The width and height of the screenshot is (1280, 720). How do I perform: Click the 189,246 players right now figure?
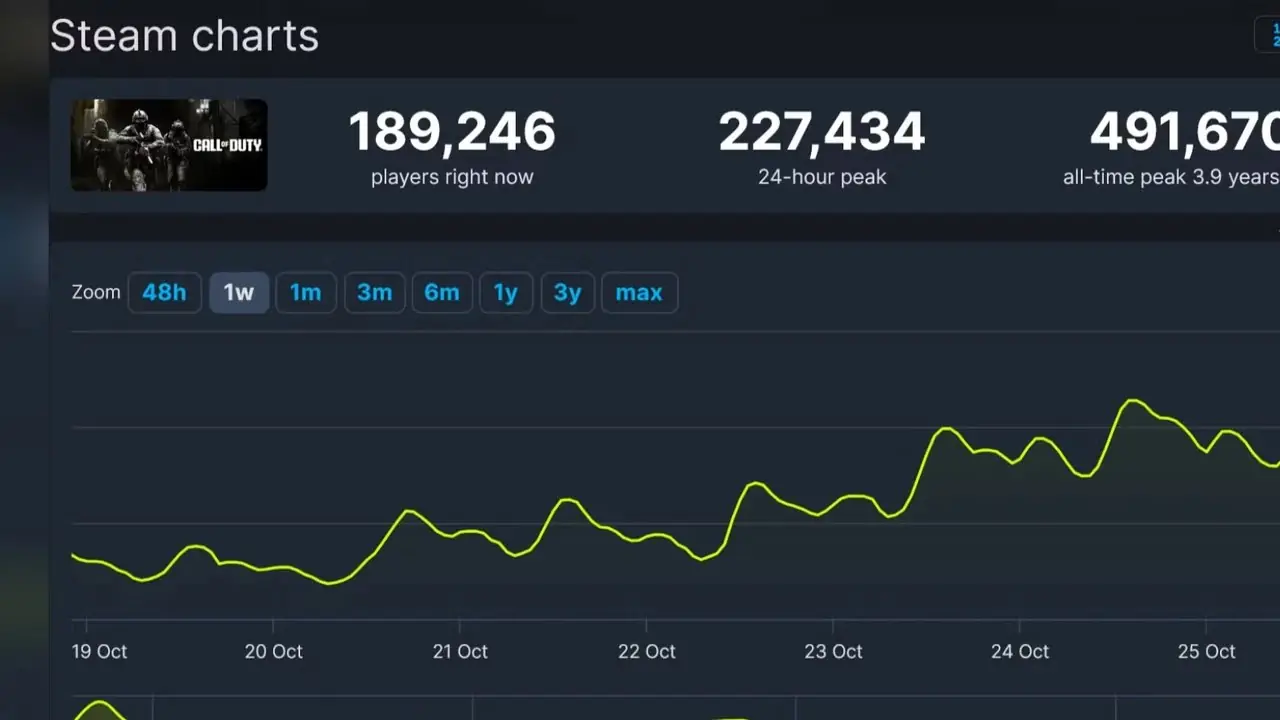(x=452, y=132)
